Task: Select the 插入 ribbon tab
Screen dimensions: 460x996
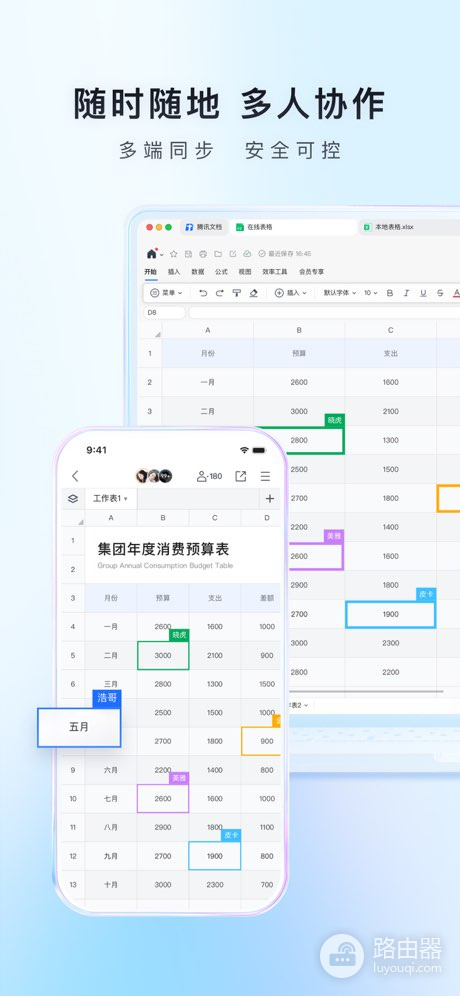Action: (174, 272)
